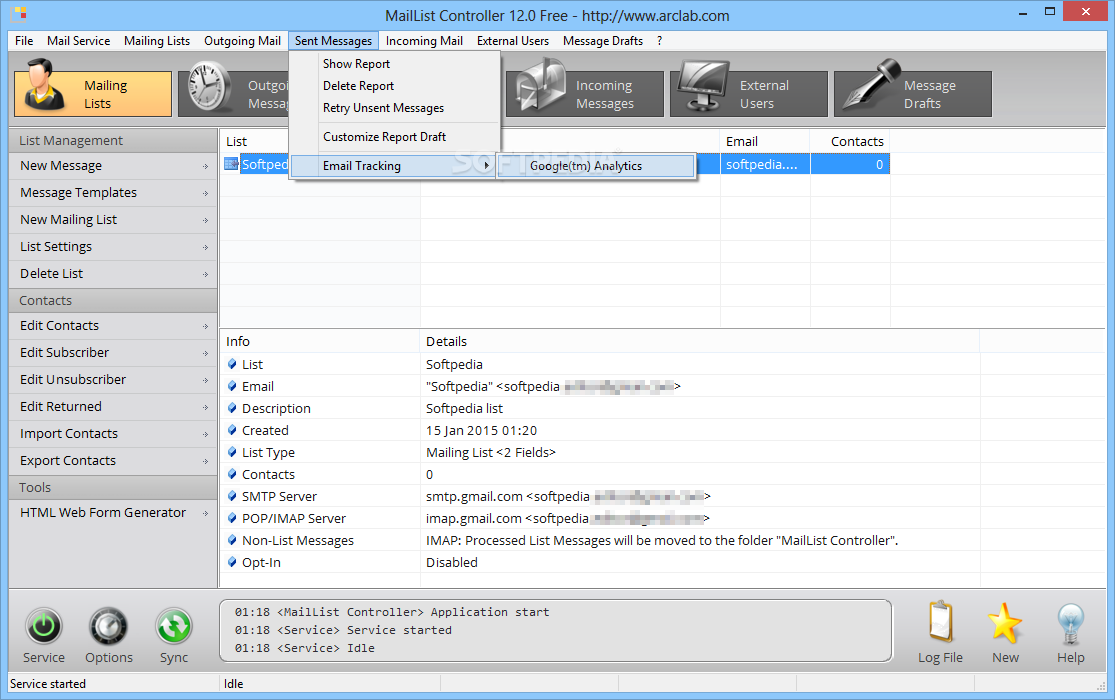Expand the New Message sidebar arrow
The image size is (1115, 700).
coord(206,166)
